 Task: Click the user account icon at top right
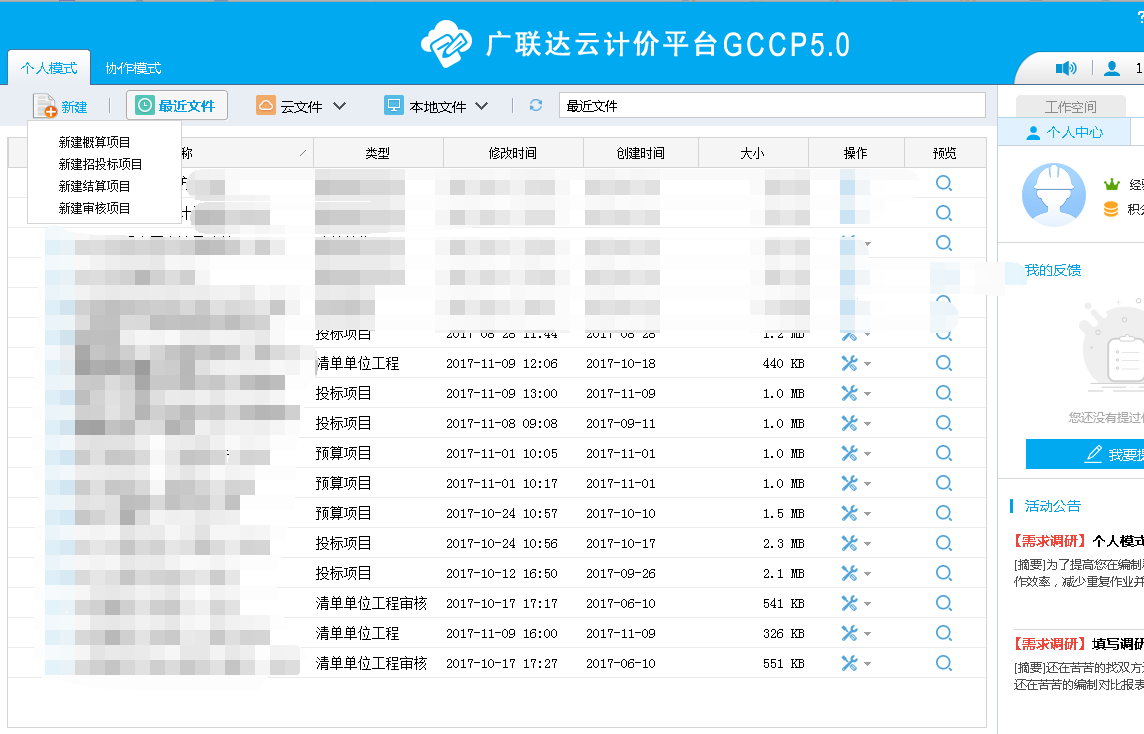tap(1112, 68)
